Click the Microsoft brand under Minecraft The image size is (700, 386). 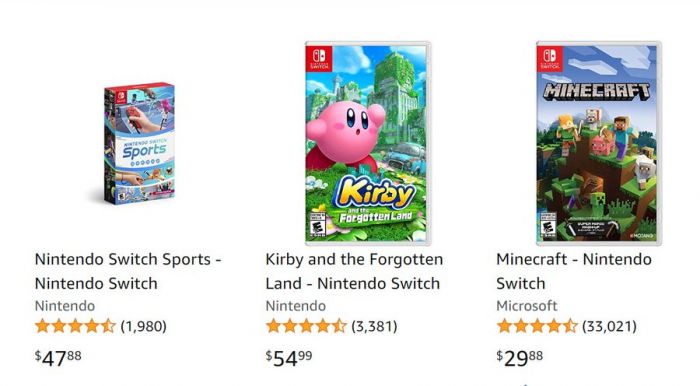click(527, 306)
